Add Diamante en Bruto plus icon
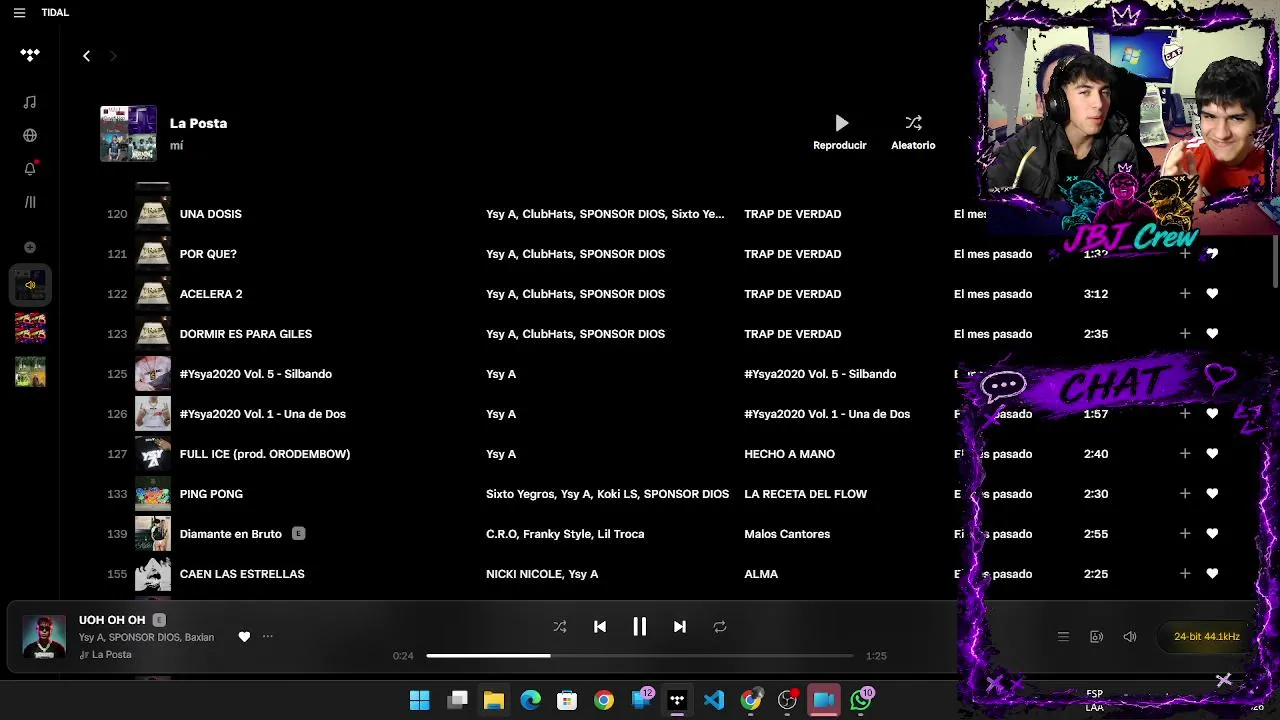Viewport: 1280px width, 720px height. click(x=1185, y=534)
